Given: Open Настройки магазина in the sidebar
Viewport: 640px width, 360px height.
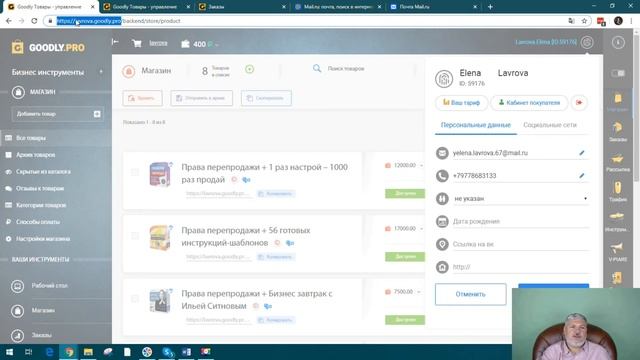Looking at the screenshot, I should [43, 238].
